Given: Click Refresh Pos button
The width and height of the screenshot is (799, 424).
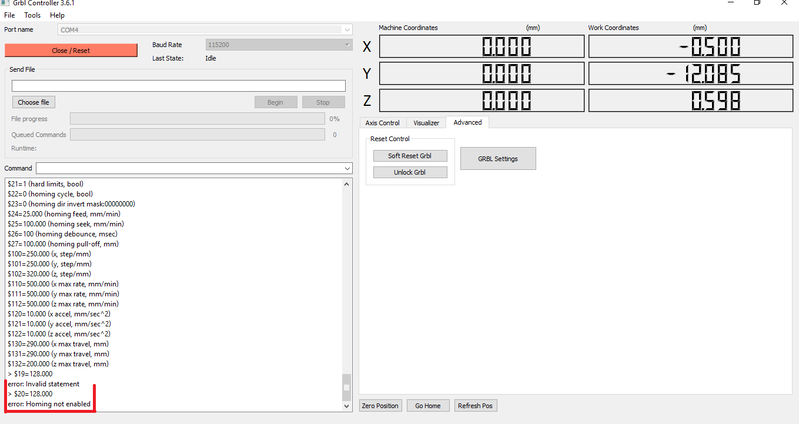Looking at the screenshot, I should click(x=475, y=406).
